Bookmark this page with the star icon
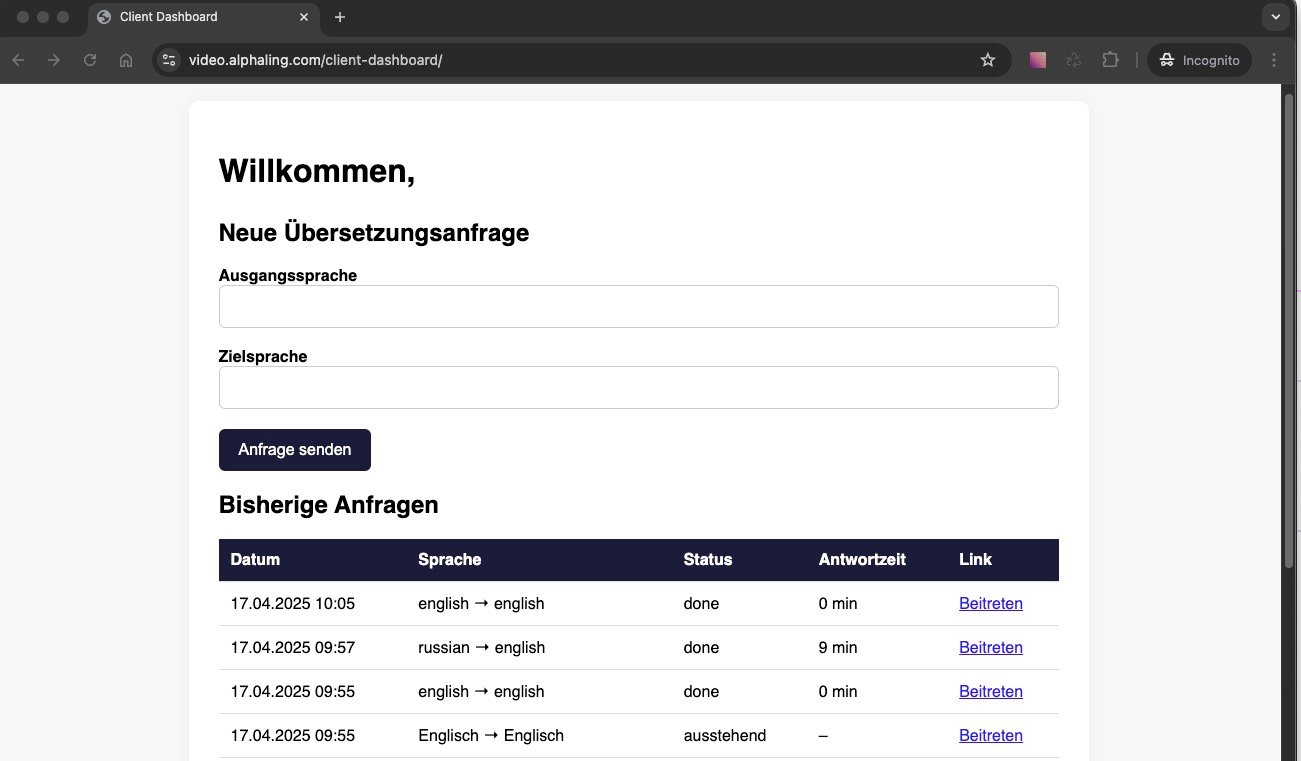The image size is (1301, 761). (x=988, y=60)
